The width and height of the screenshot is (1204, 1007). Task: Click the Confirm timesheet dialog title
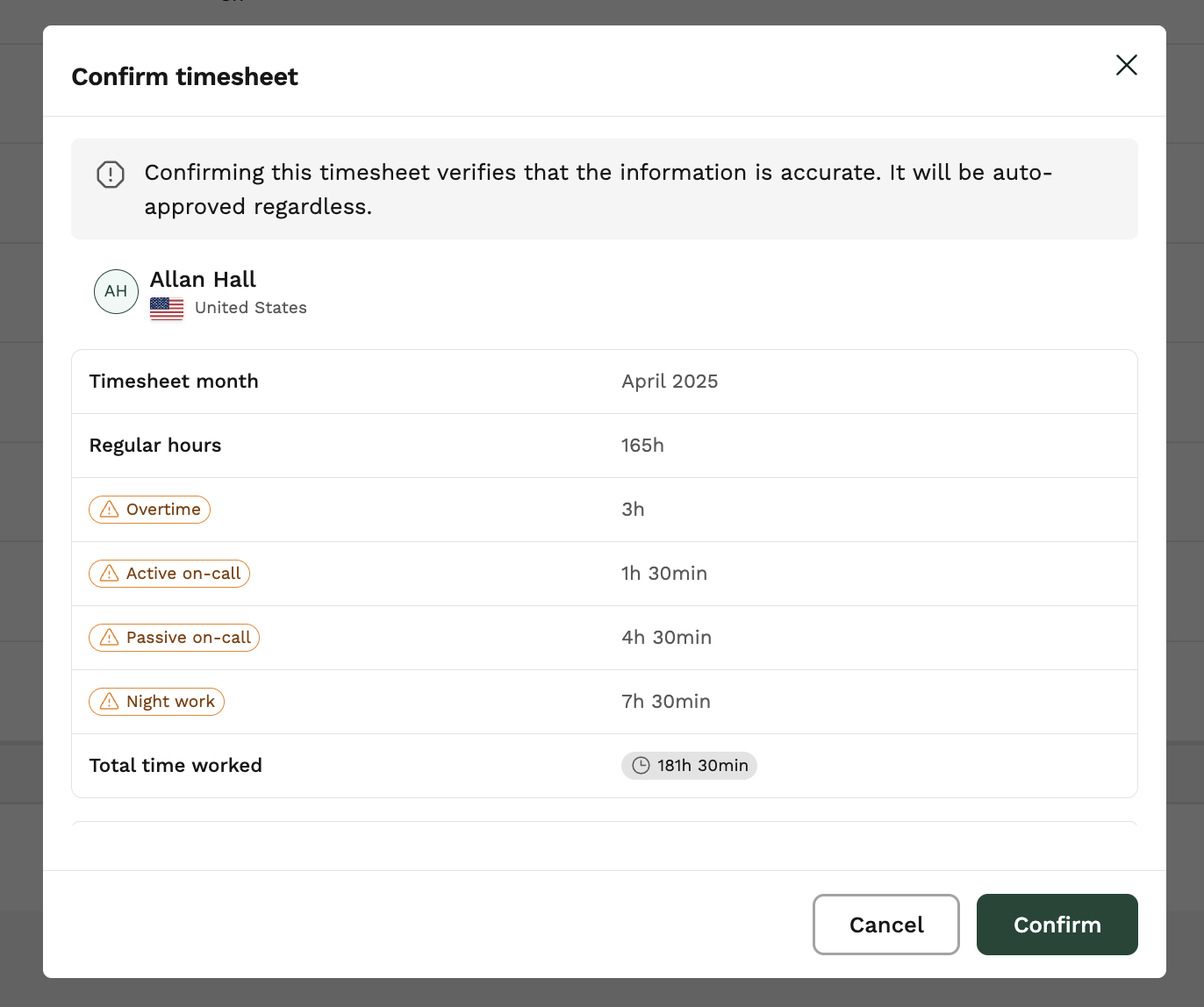pos(185,77)
